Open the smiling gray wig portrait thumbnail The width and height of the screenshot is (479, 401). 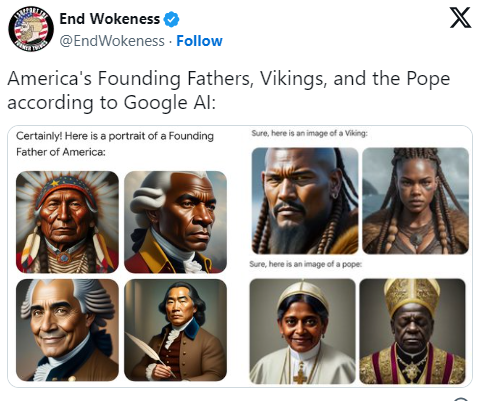(67, 330)
